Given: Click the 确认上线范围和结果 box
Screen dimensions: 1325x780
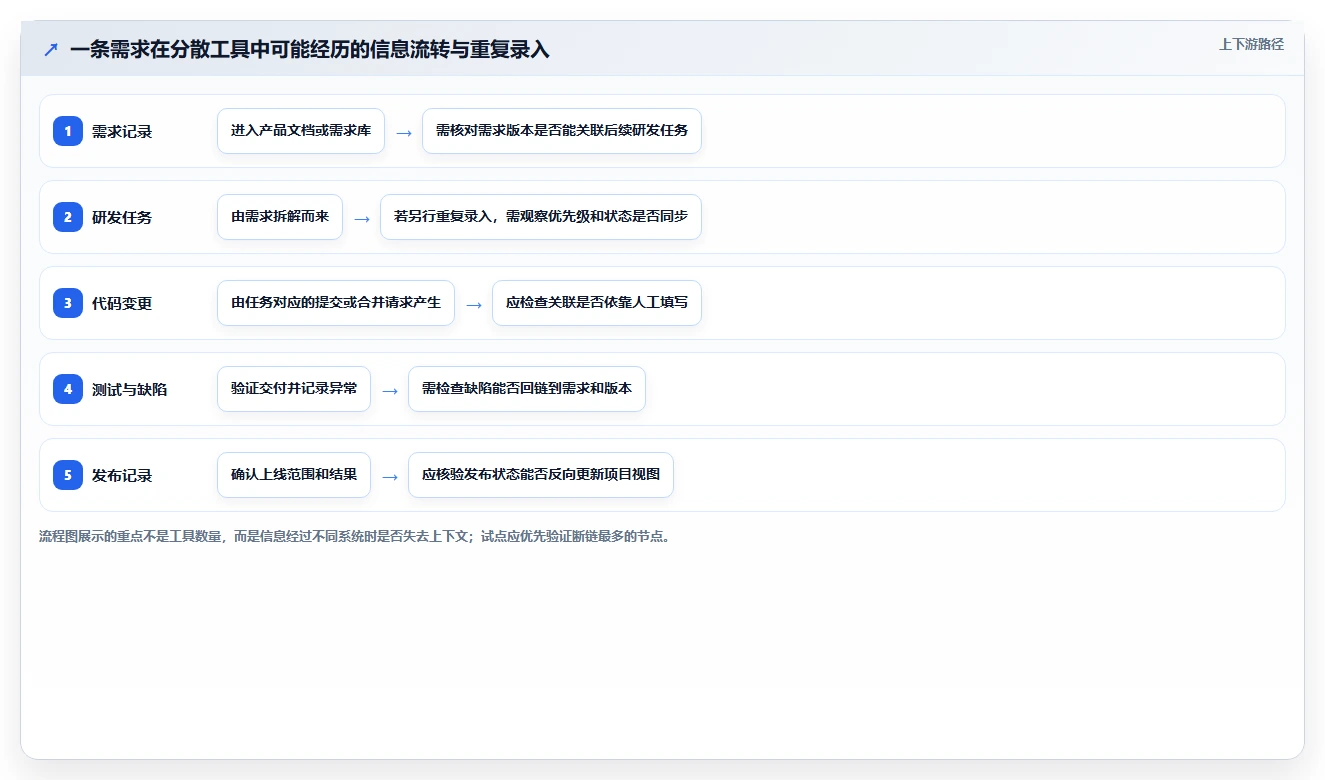Looking at the screenshot, I should click(294, 475).
